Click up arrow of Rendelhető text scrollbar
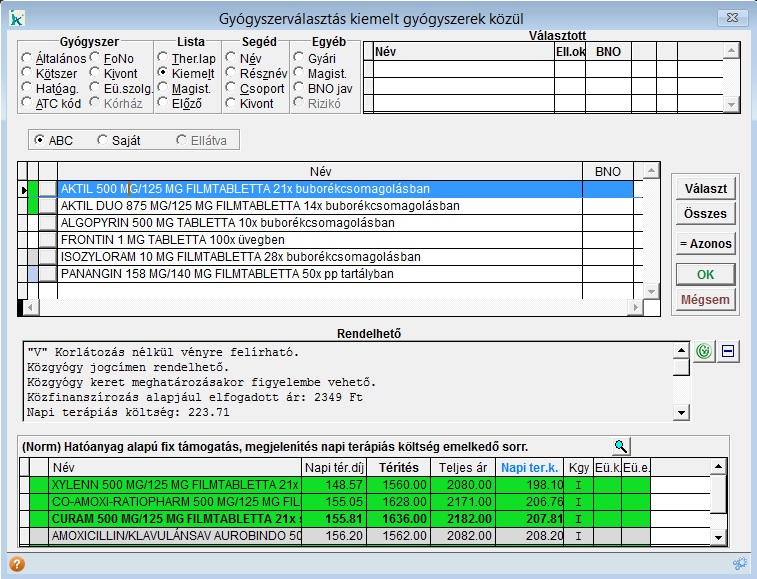 [681, 350]
